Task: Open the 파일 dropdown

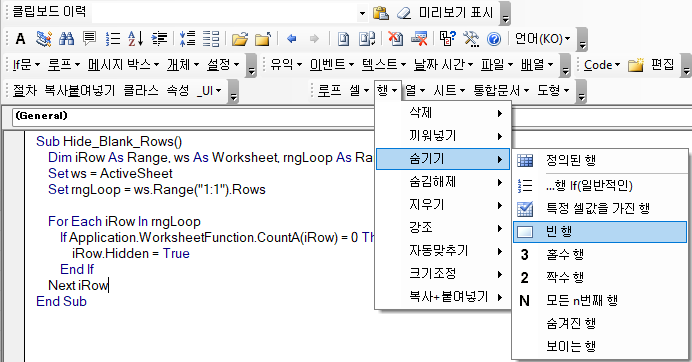Action: (497, 65)
